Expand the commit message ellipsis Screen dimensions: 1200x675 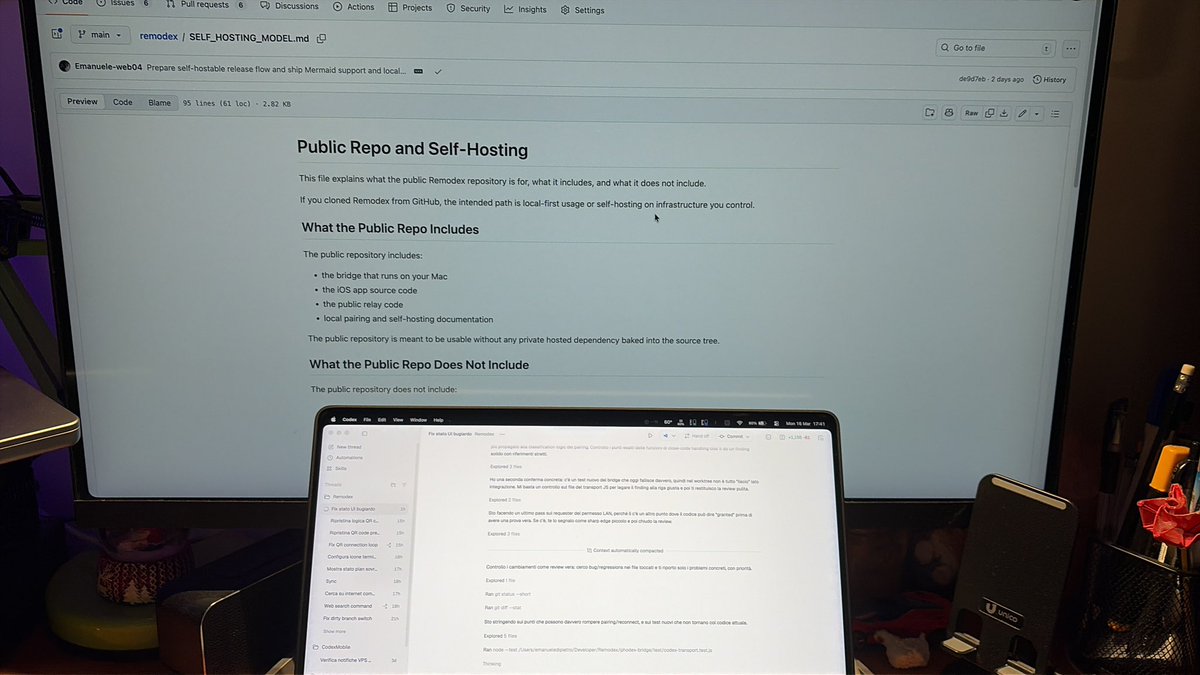point(417,72)
